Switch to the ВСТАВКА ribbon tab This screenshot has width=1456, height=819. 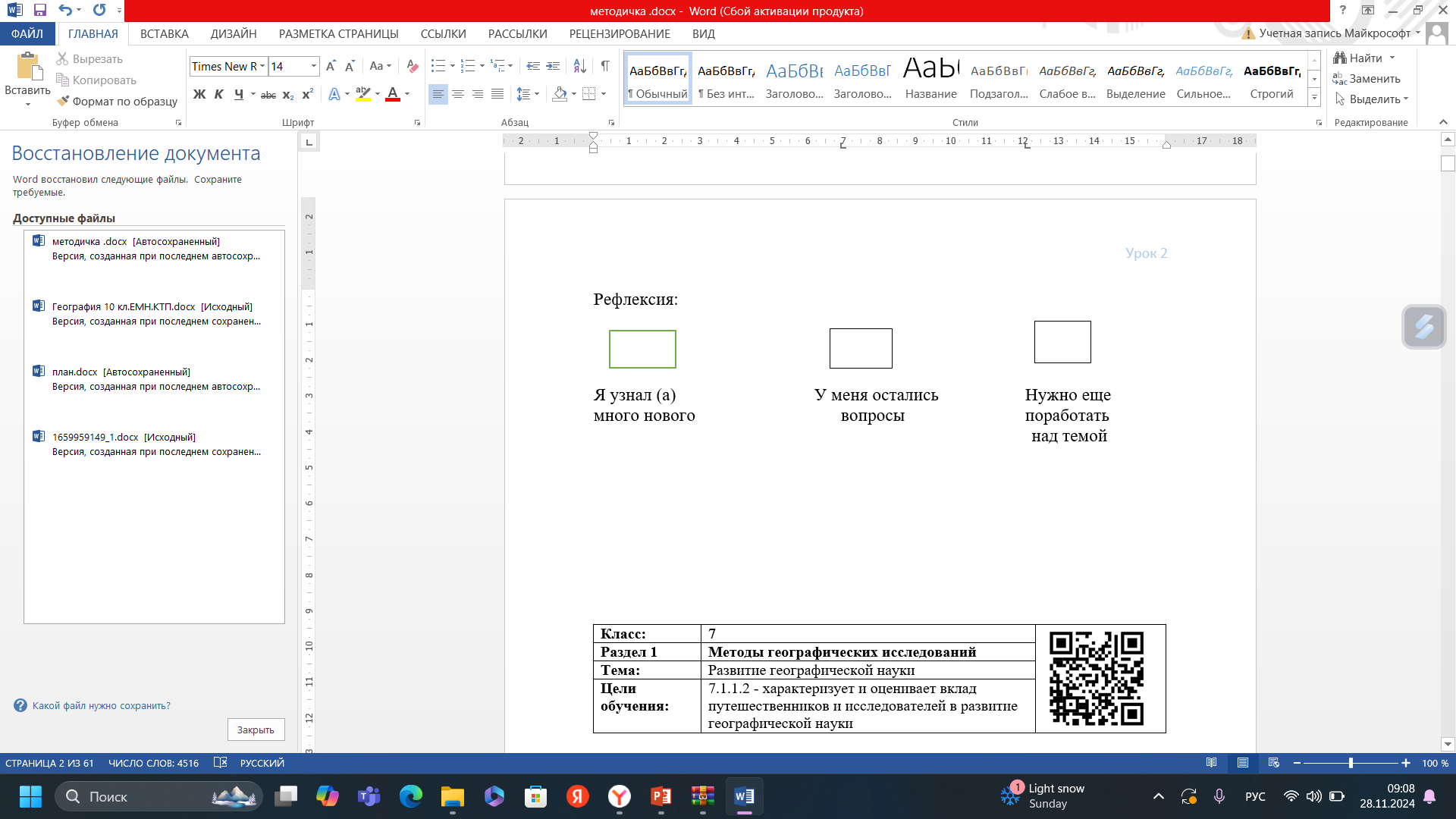164,33
